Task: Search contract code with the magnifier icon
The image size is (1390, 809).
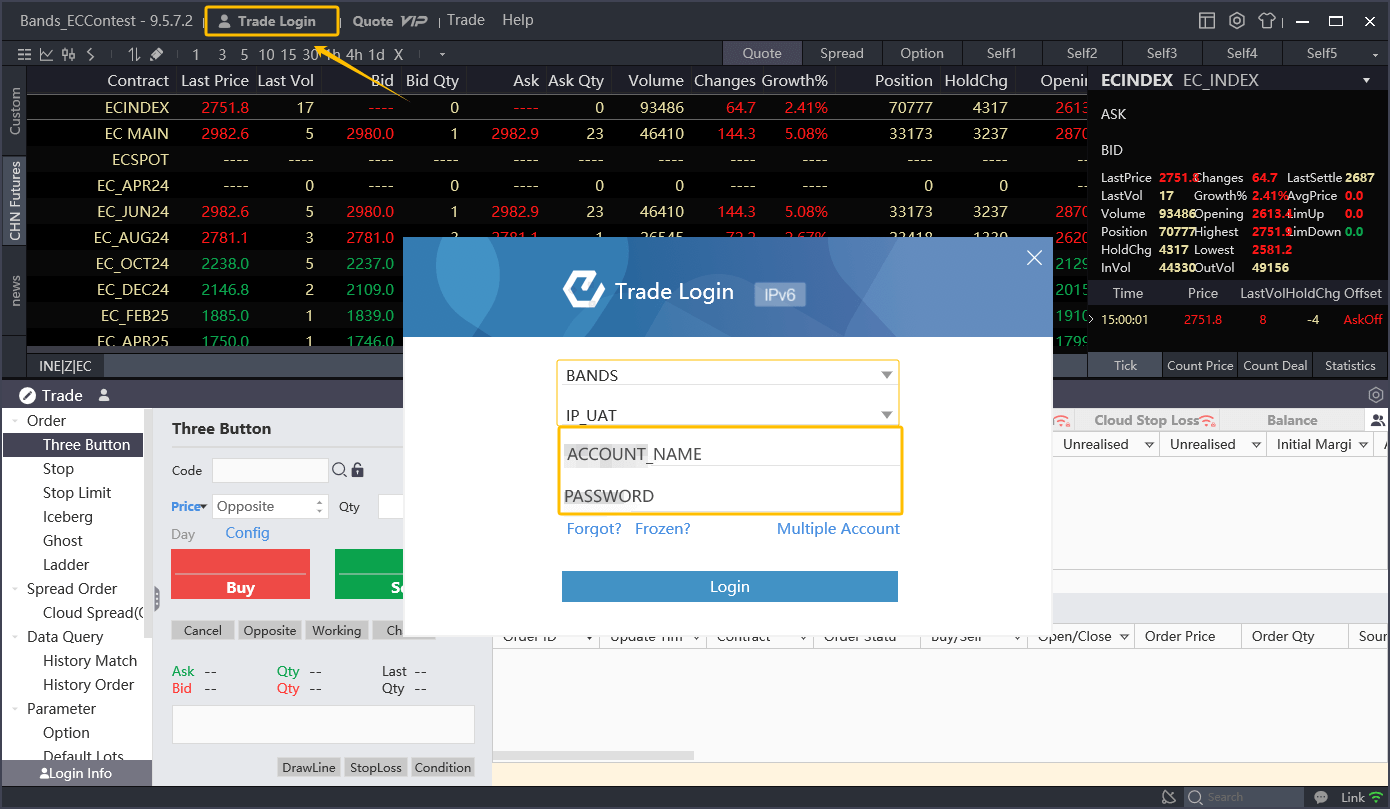Action: pos(339,470)
